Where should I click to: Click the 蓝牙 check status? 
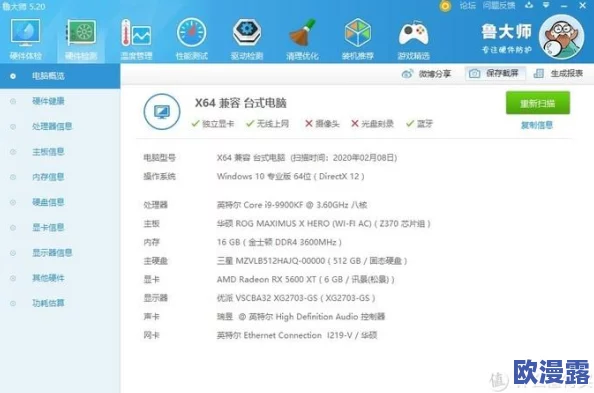point(419,124)
